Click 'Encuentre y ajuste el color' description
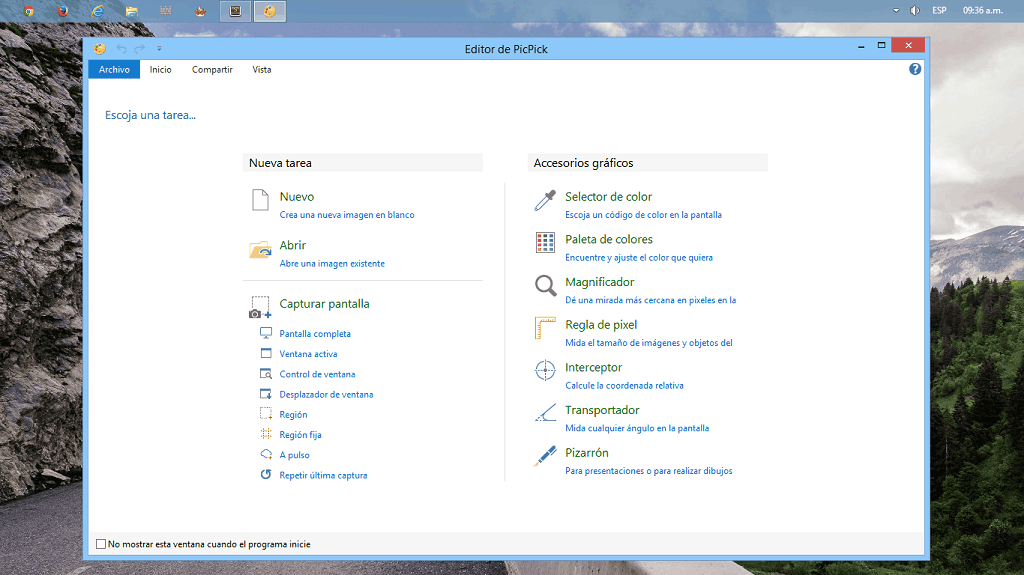The image size is (1024, 575). coord(639,257)
